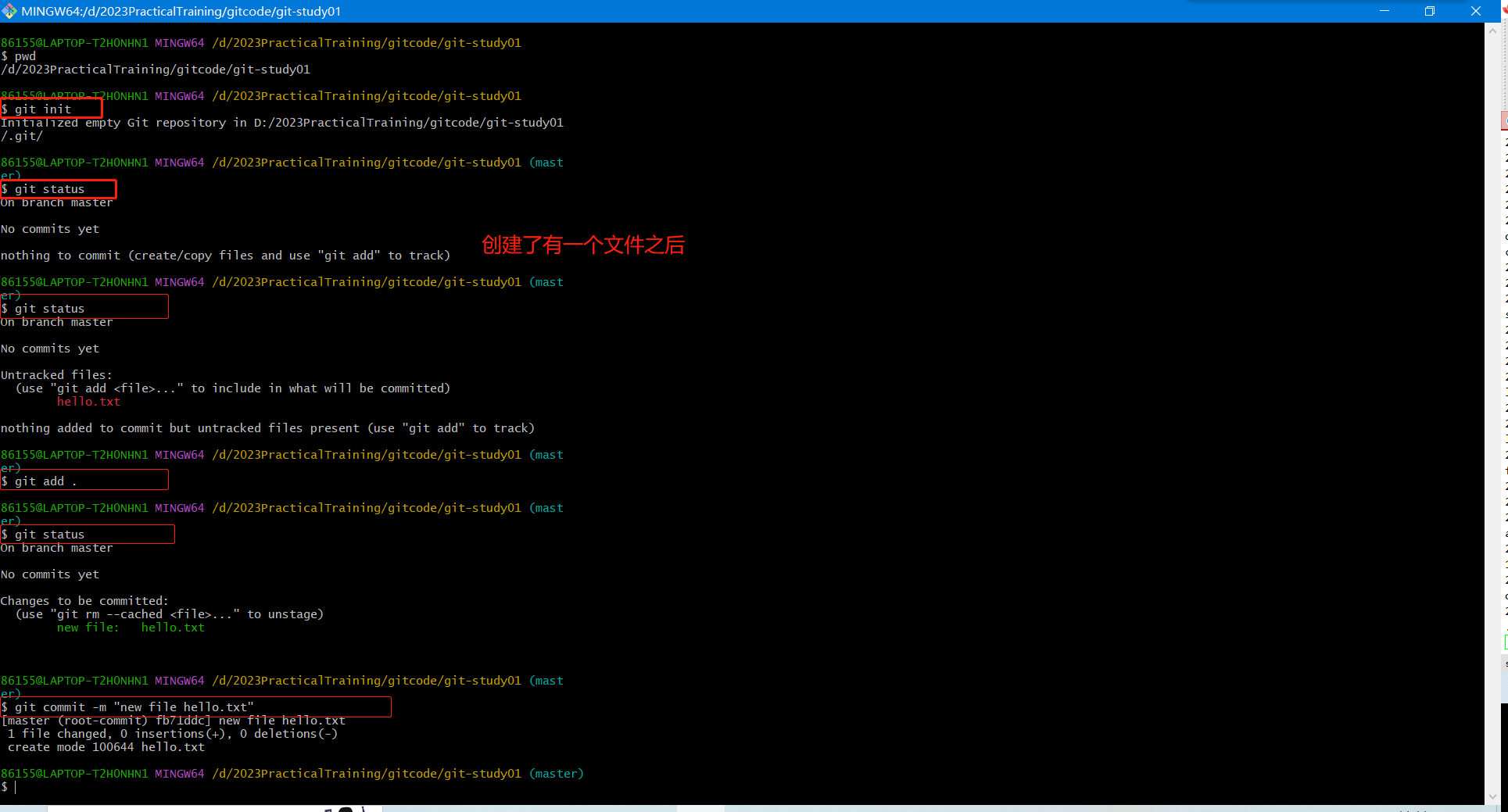Click the scrollbar down arrow in the terminal

1492,796
